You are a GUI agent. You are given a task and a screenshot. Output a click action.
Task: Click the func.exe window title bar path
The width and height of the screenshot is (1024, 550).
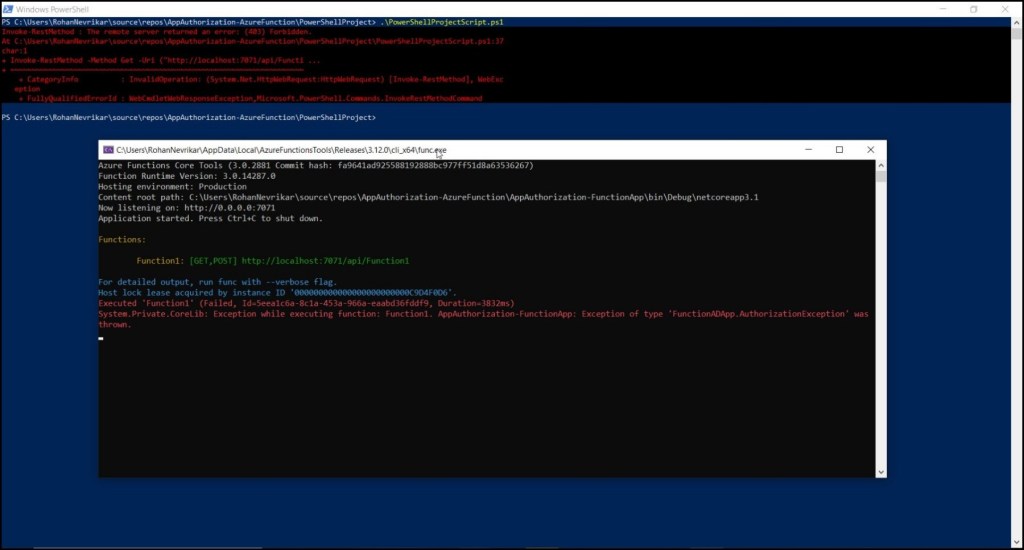pyautogui.click(x=280, y=150)
